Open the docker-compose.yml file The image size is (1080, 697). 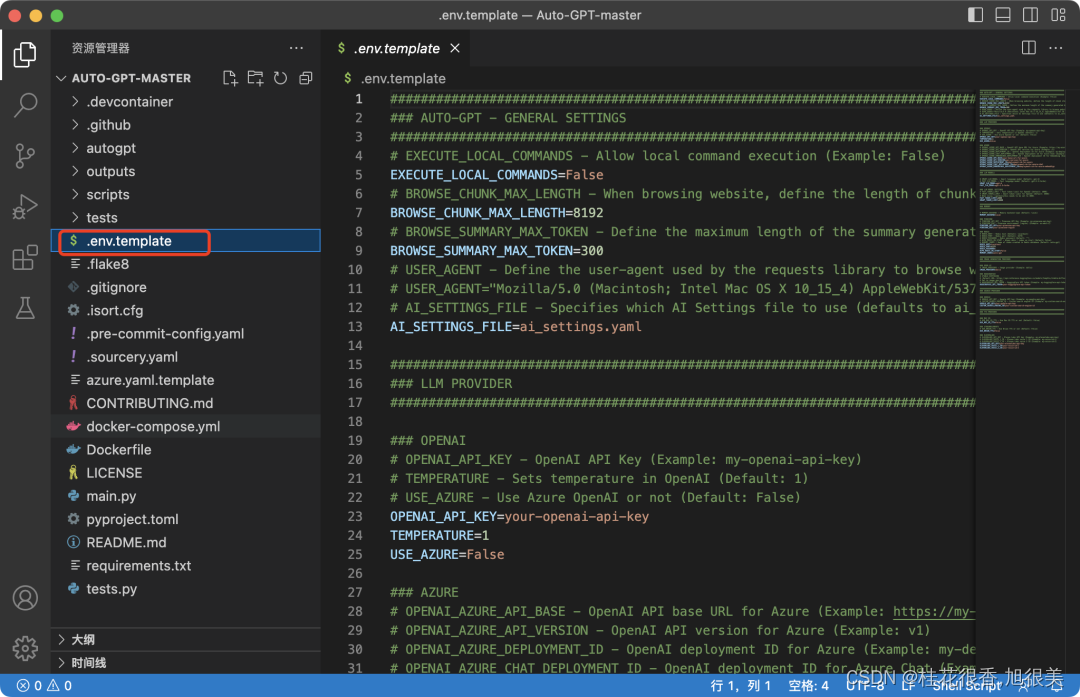(x=186, y=426)
